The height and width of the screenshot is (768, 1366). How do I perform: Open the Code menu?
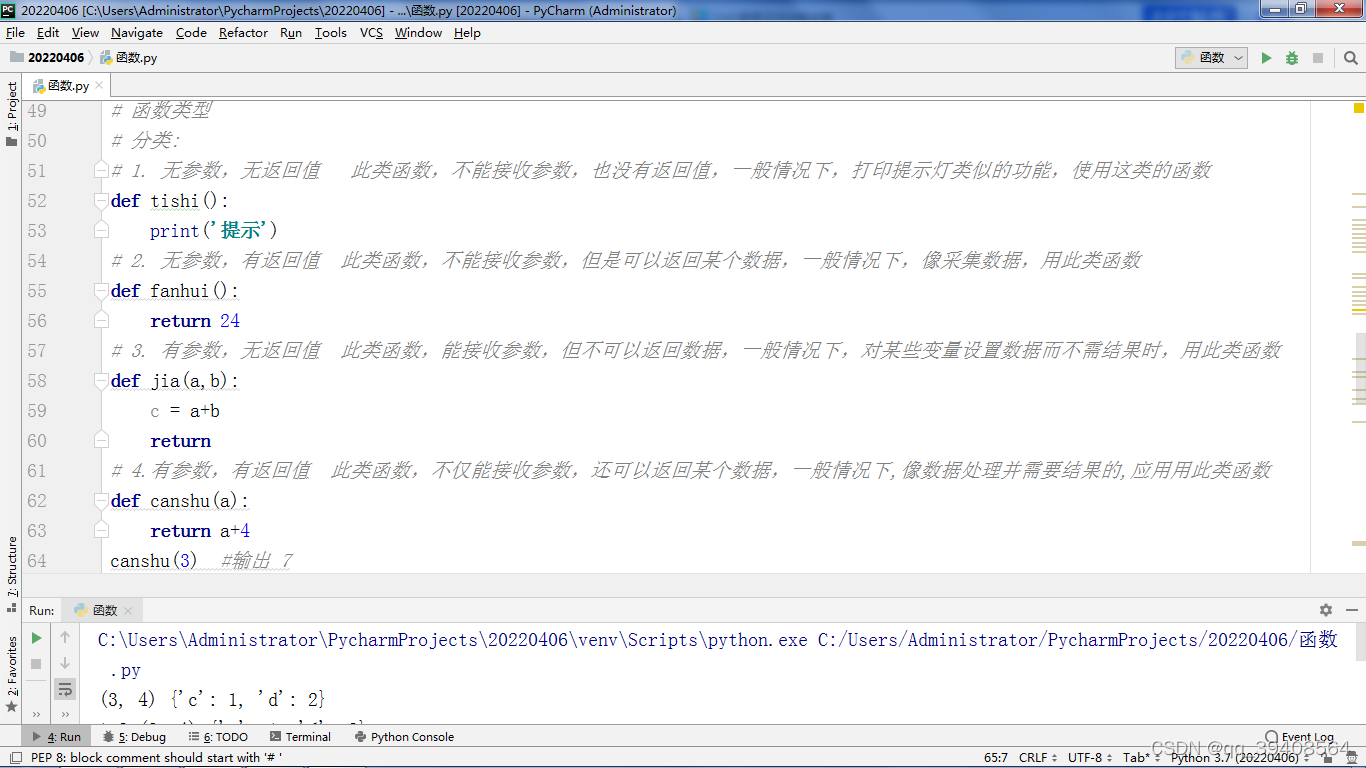point(191,33)
